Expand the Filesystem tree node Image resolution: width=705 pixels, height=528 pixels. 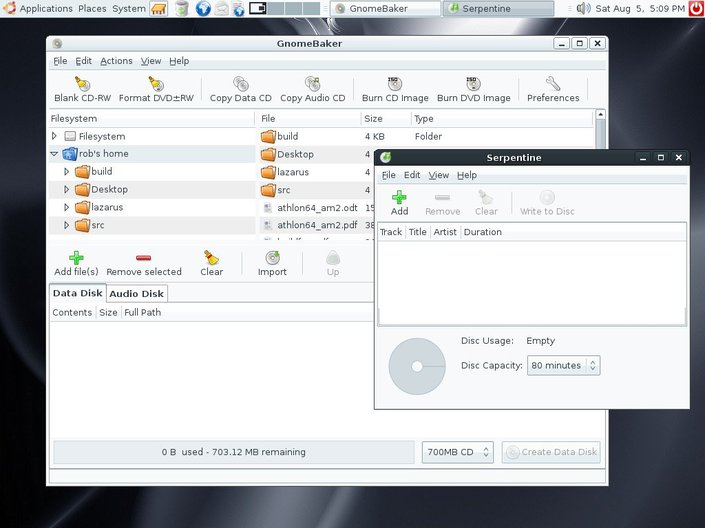click(54, 136)
